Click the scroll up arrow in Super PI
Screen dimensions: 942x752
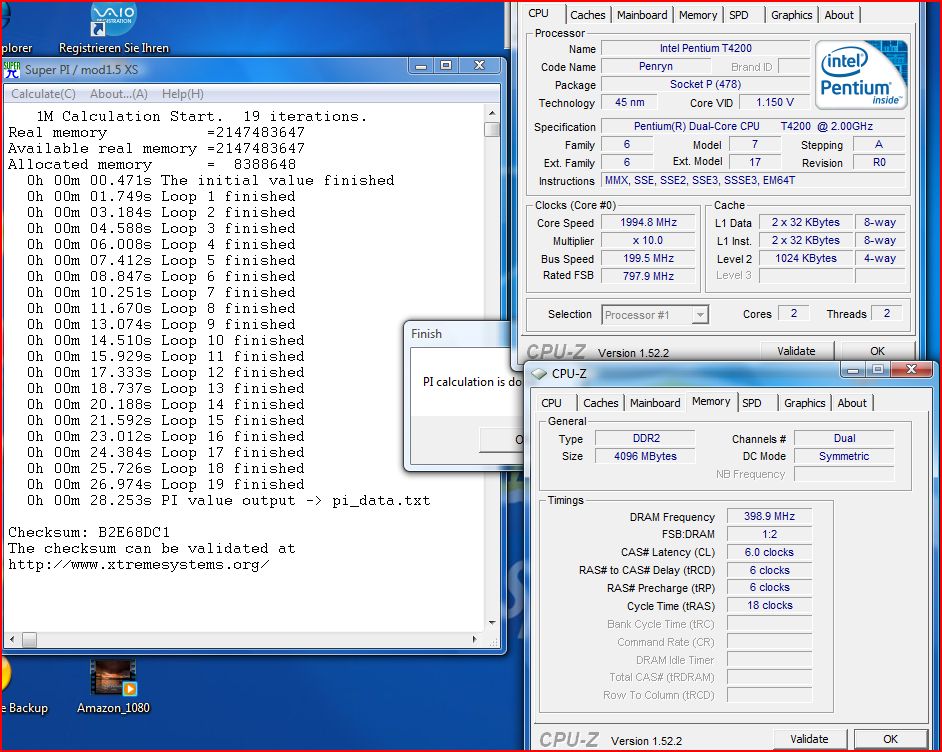(492, 112)
